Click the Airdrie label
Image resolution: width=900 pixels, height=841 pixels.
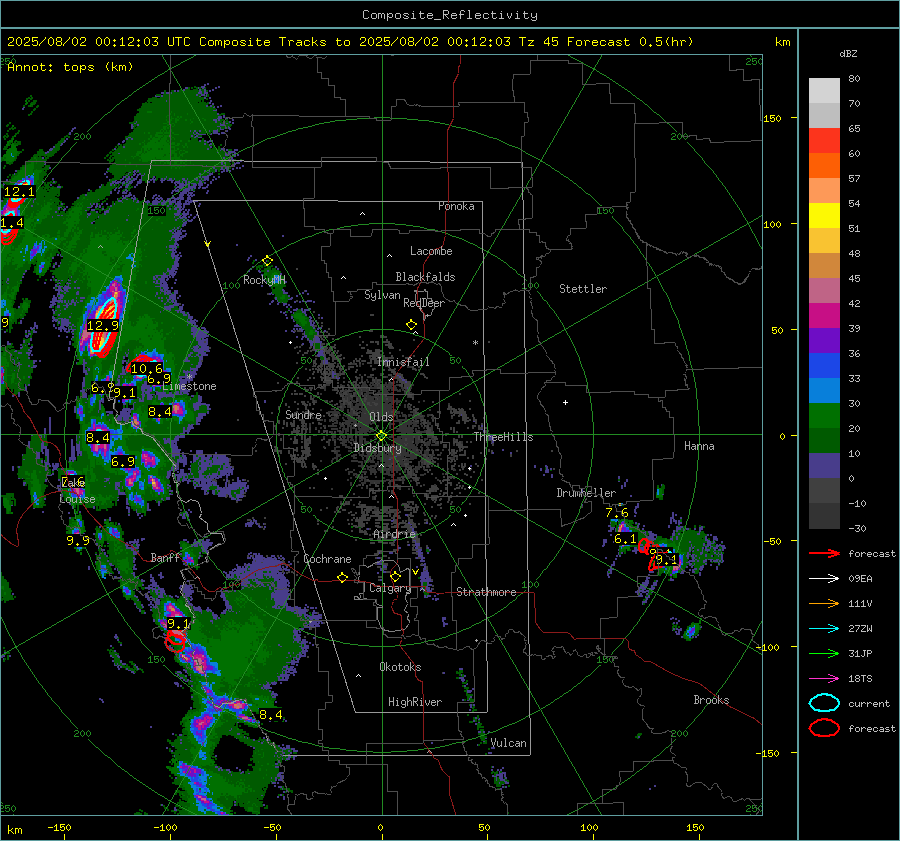coord(394,534)
